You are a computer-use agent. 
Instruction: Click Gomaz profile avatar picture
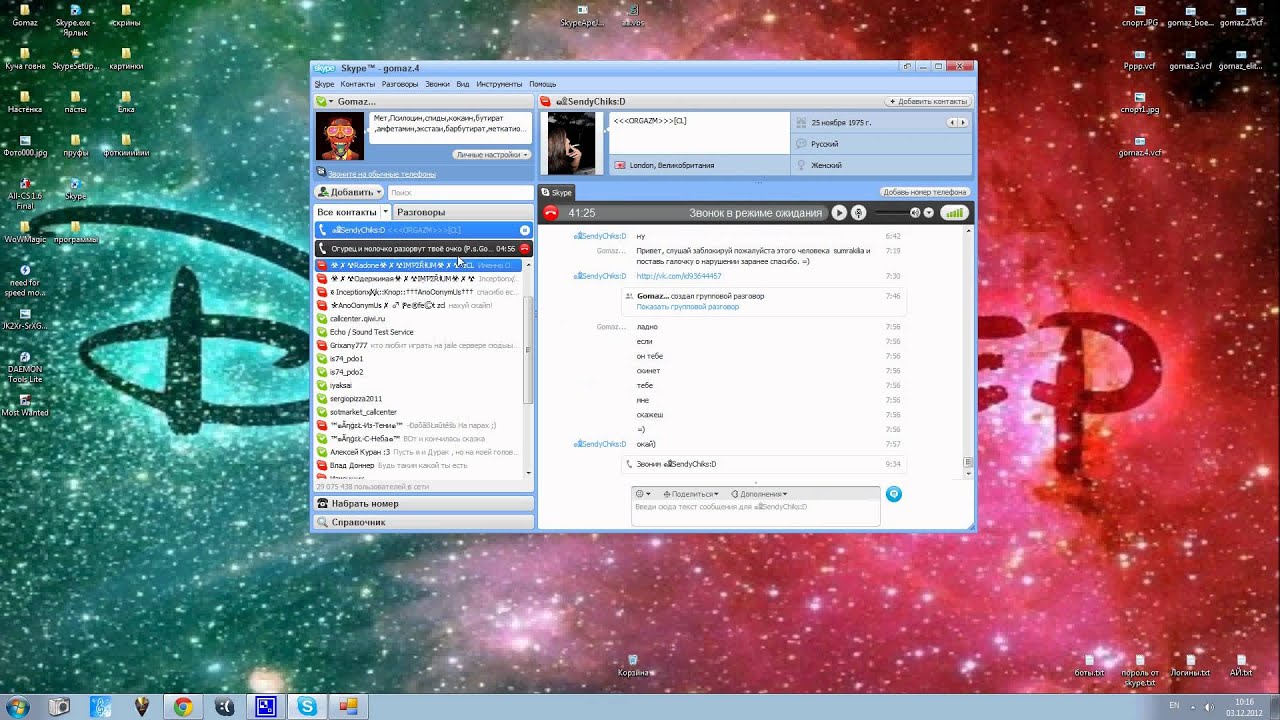(x=340, y=136)
